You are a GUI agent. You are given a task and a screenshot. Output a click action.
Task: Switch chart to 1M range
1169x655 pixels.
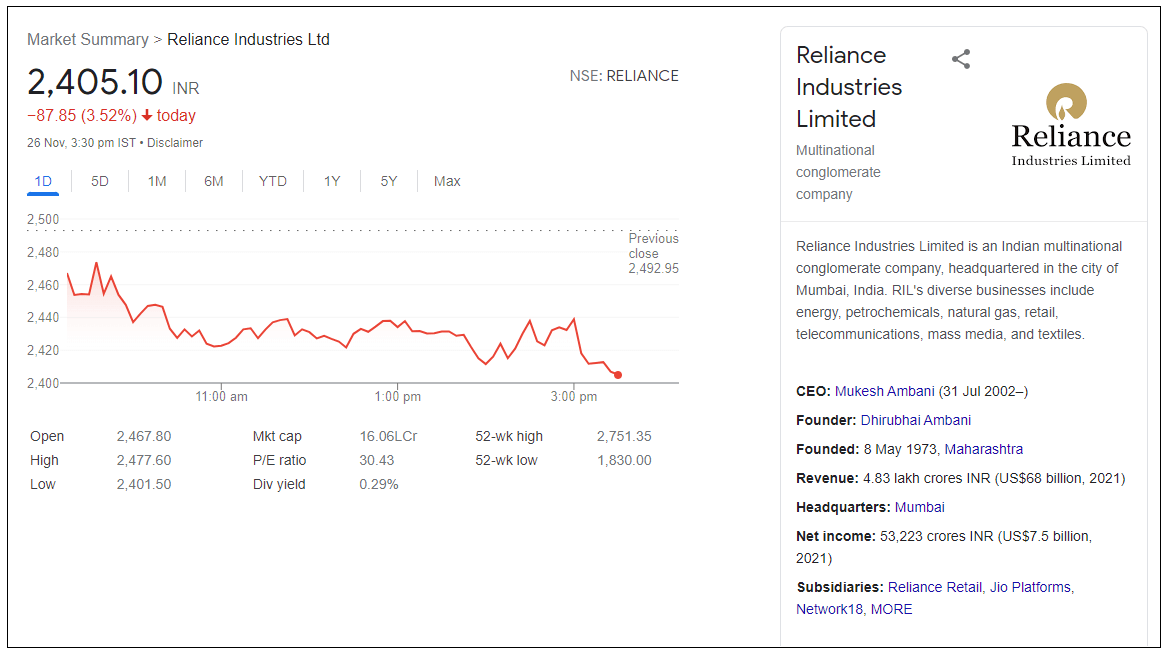157,181
